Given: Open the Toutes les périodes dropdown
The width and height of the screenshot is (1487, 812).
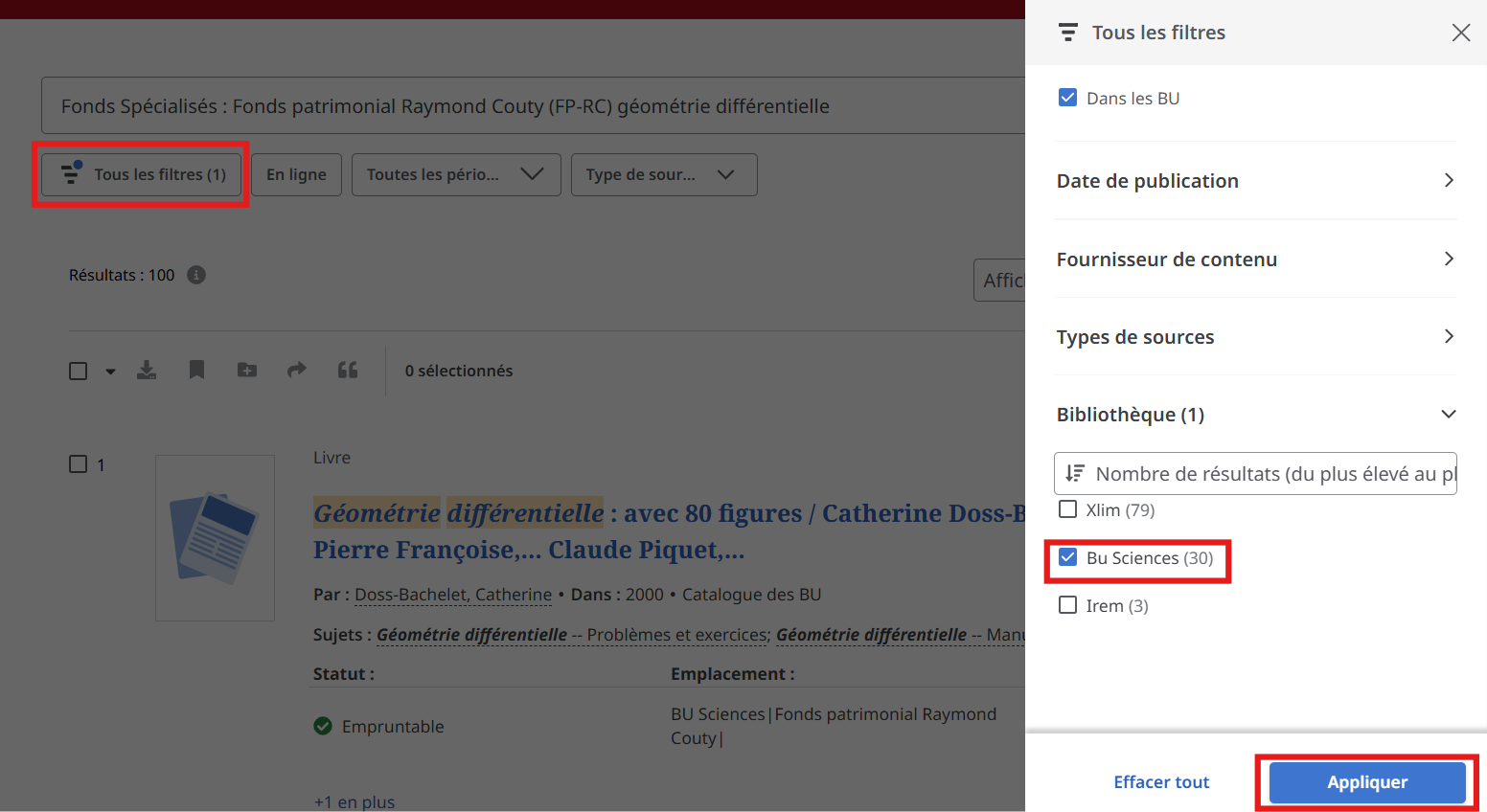Looking at the screenshot, I should pos(456,175).
